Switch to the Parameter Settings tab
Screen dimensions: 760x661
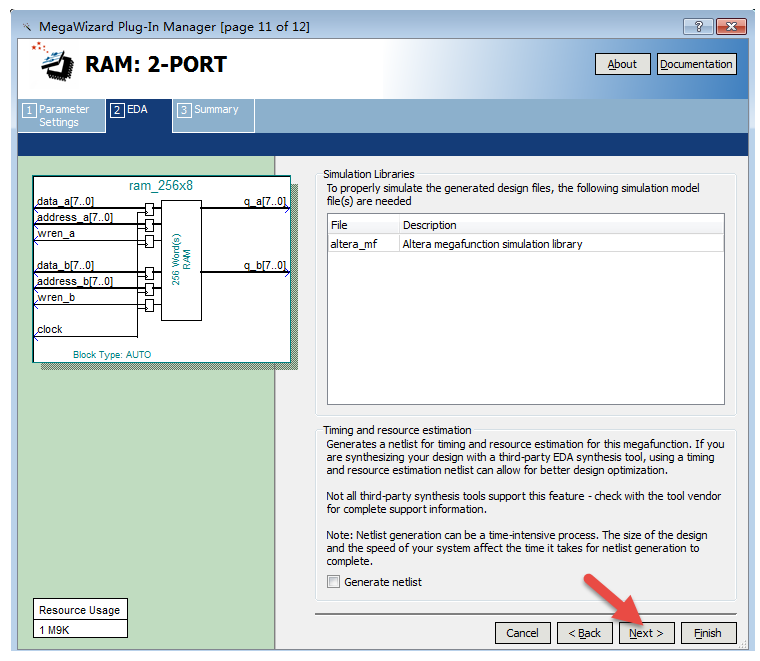point(62,115)
